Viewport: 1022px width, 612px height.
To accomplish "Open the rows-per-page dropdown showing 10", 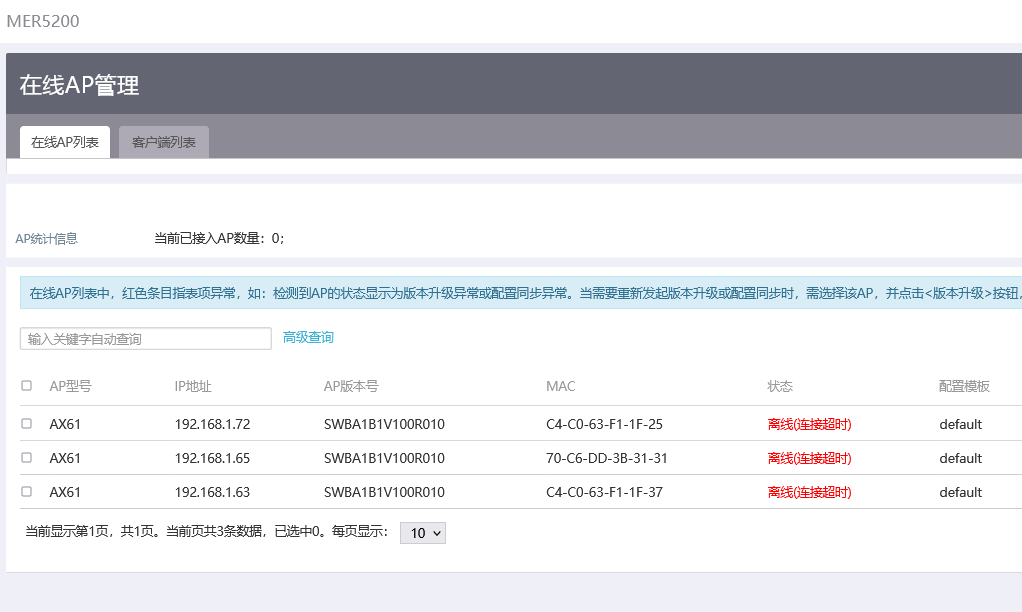I will [422, 533].
